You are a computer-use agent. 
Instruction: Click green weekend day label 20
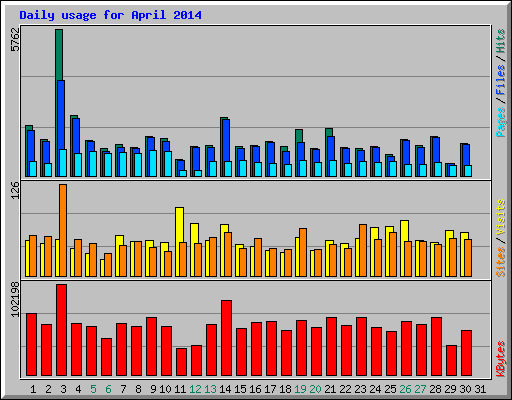(315, 389)
